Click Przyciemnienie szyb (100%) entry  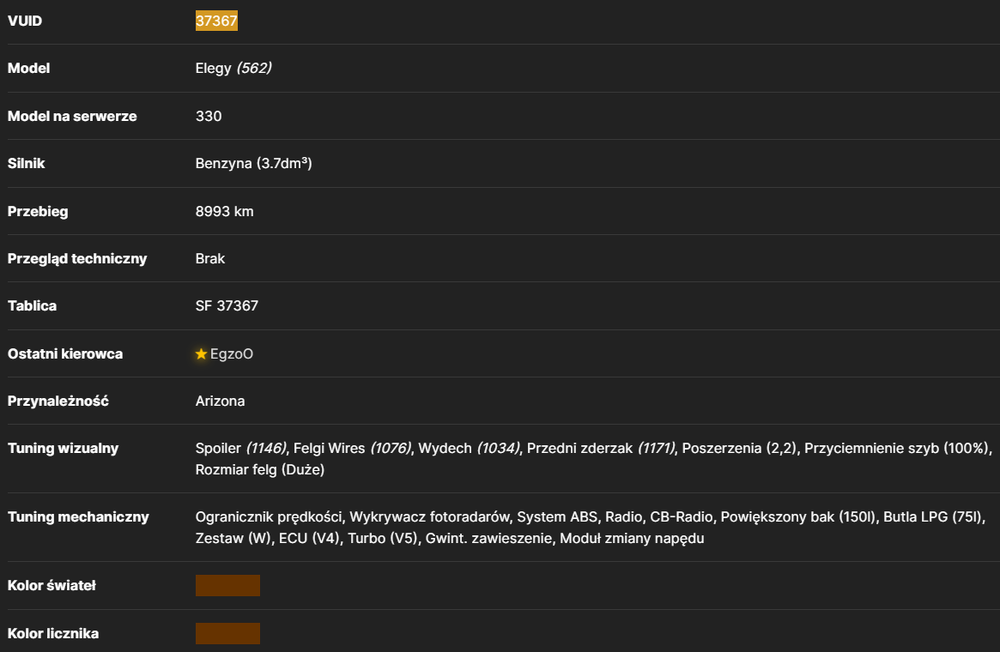pos(896,448)
